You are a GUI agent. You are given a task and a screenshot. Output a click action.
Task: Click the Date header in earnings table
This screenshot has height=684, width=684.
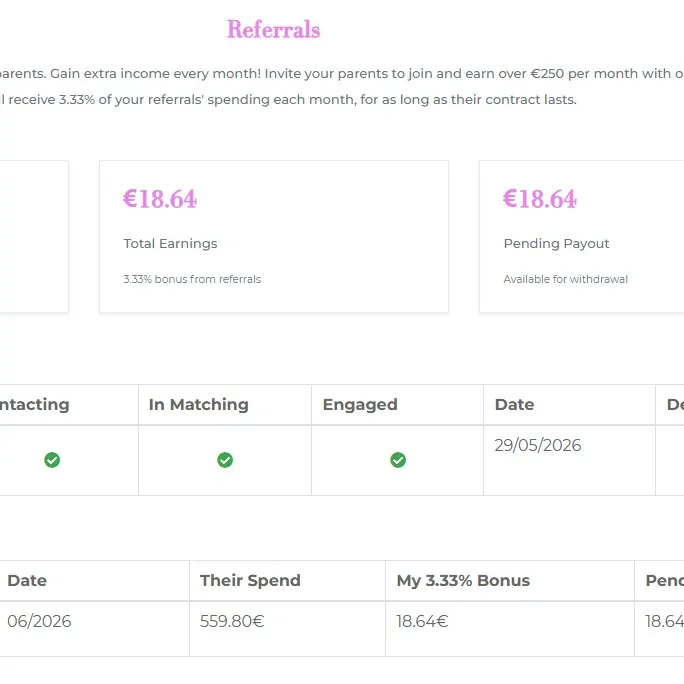click(x=27, y=580)
